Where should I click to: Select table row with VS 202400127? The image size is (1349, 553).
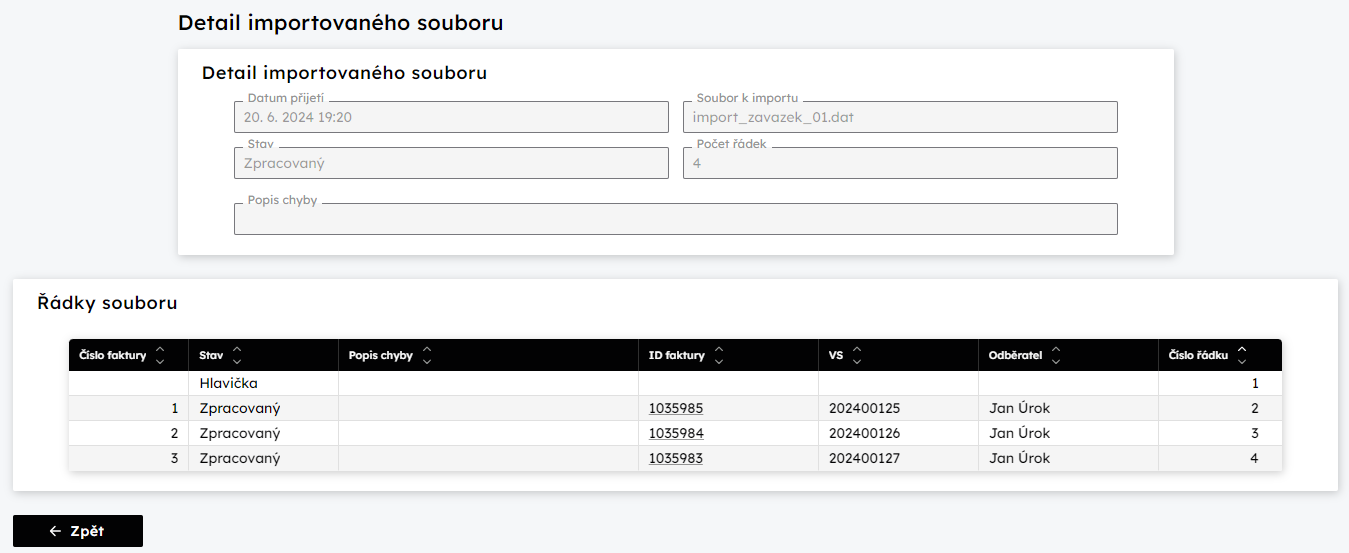tap(675, 458)
